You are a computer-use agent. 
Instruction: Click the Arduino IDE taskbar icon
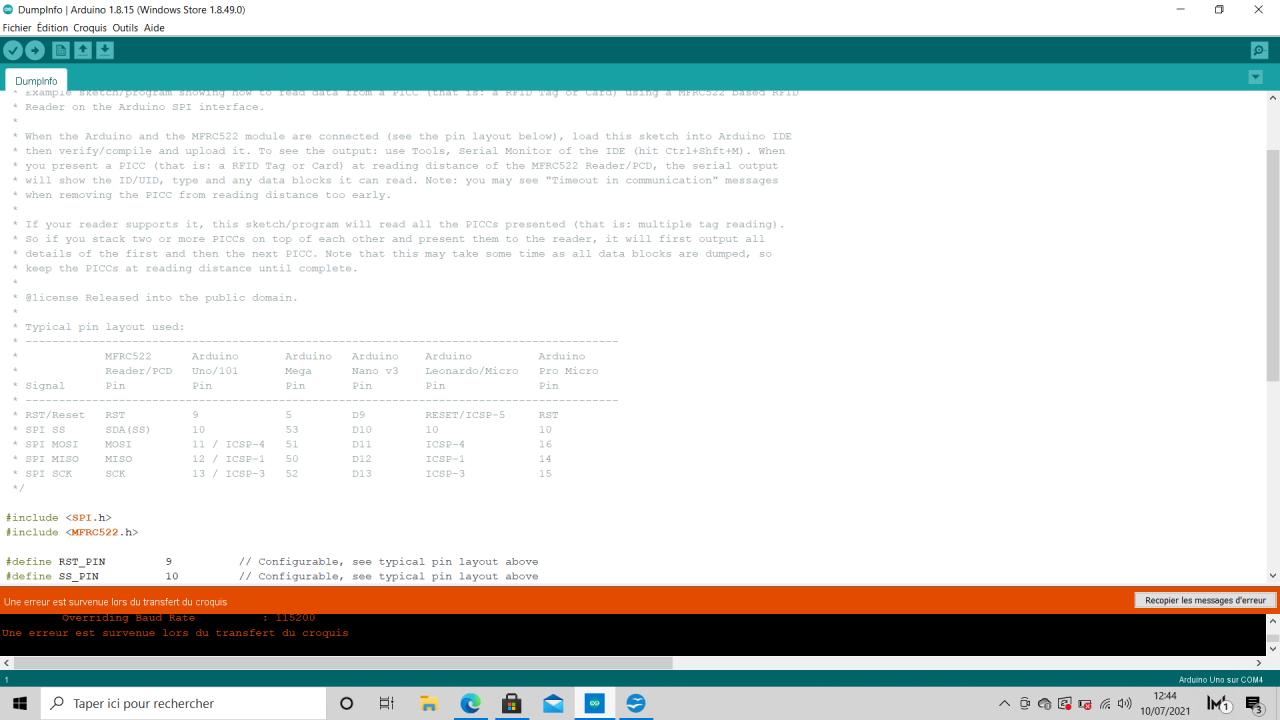tap(594, 704)
